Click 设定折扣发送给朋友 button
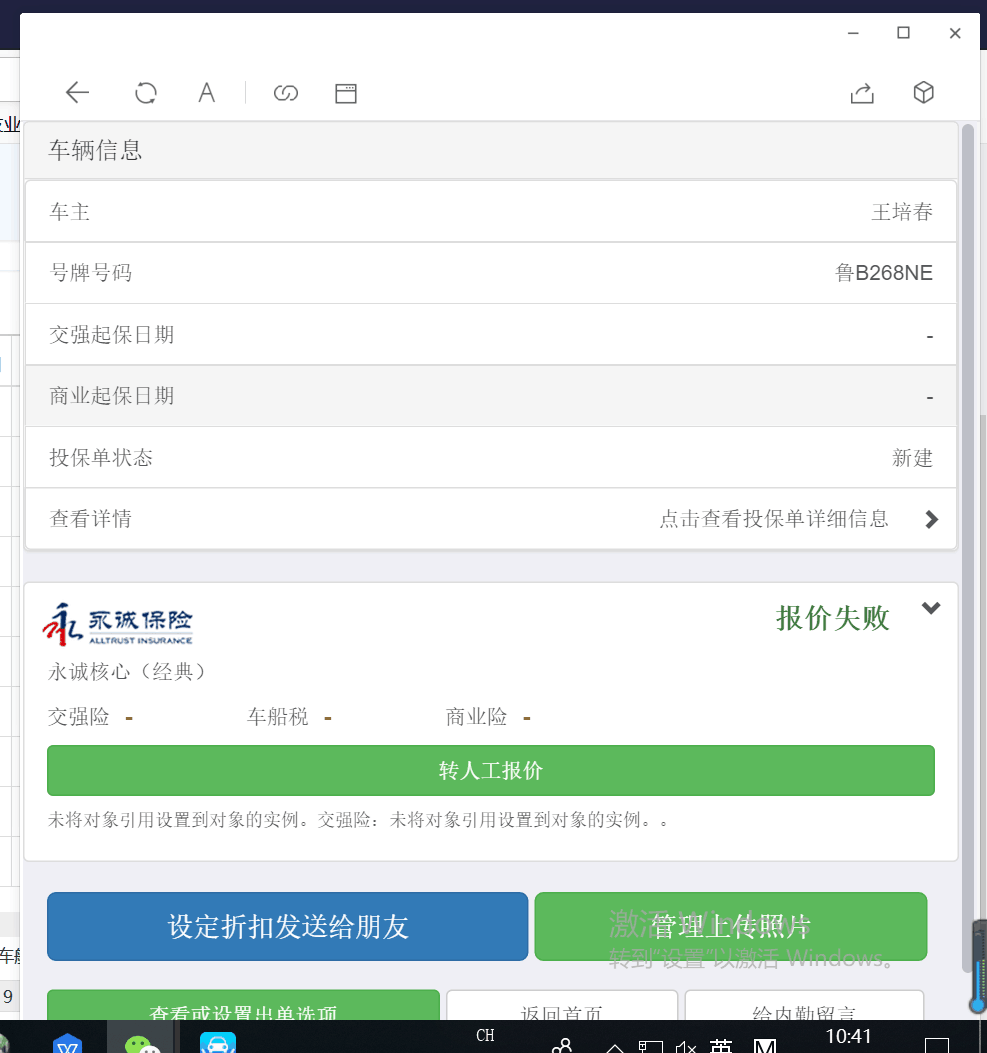987x1053 pixels. [287, 926]
